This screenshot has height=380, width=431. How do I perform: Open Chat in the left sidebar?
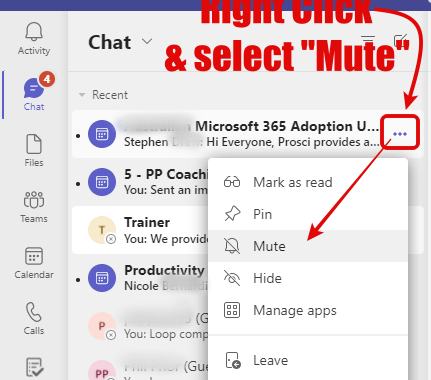(34, 94)
